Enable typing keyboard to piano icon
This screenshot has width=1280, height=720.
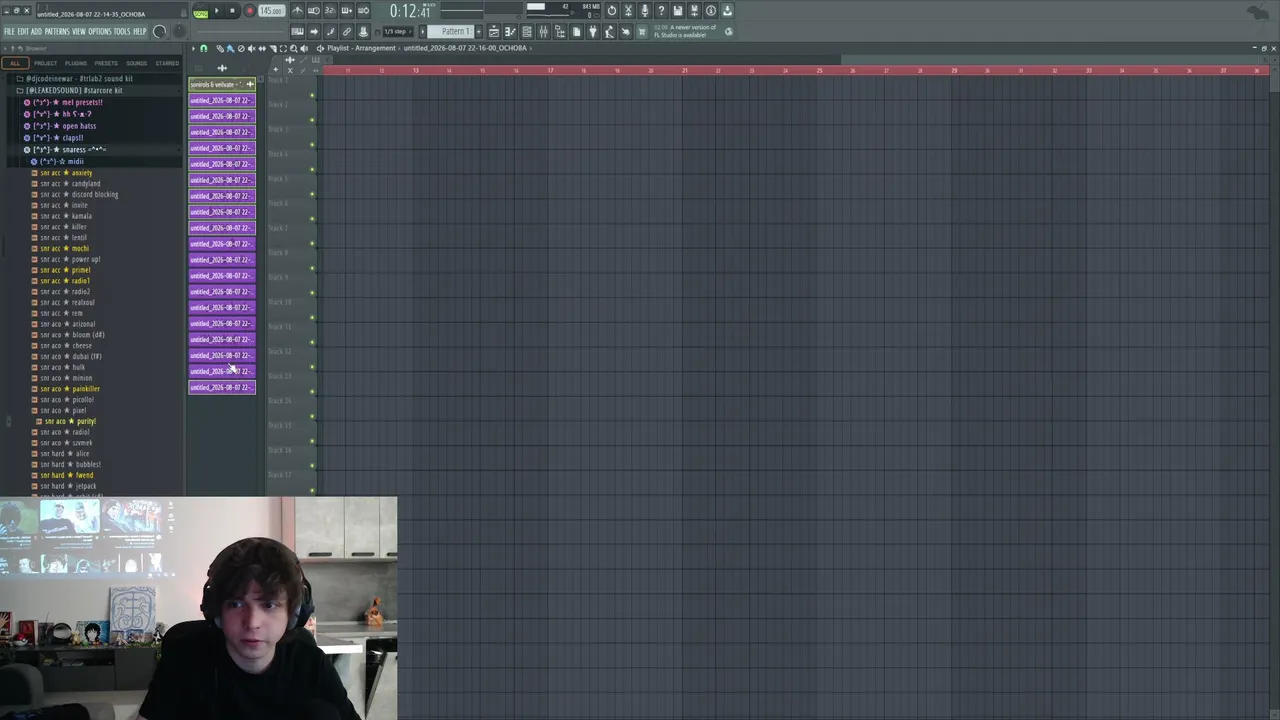[x=297, y=32]
